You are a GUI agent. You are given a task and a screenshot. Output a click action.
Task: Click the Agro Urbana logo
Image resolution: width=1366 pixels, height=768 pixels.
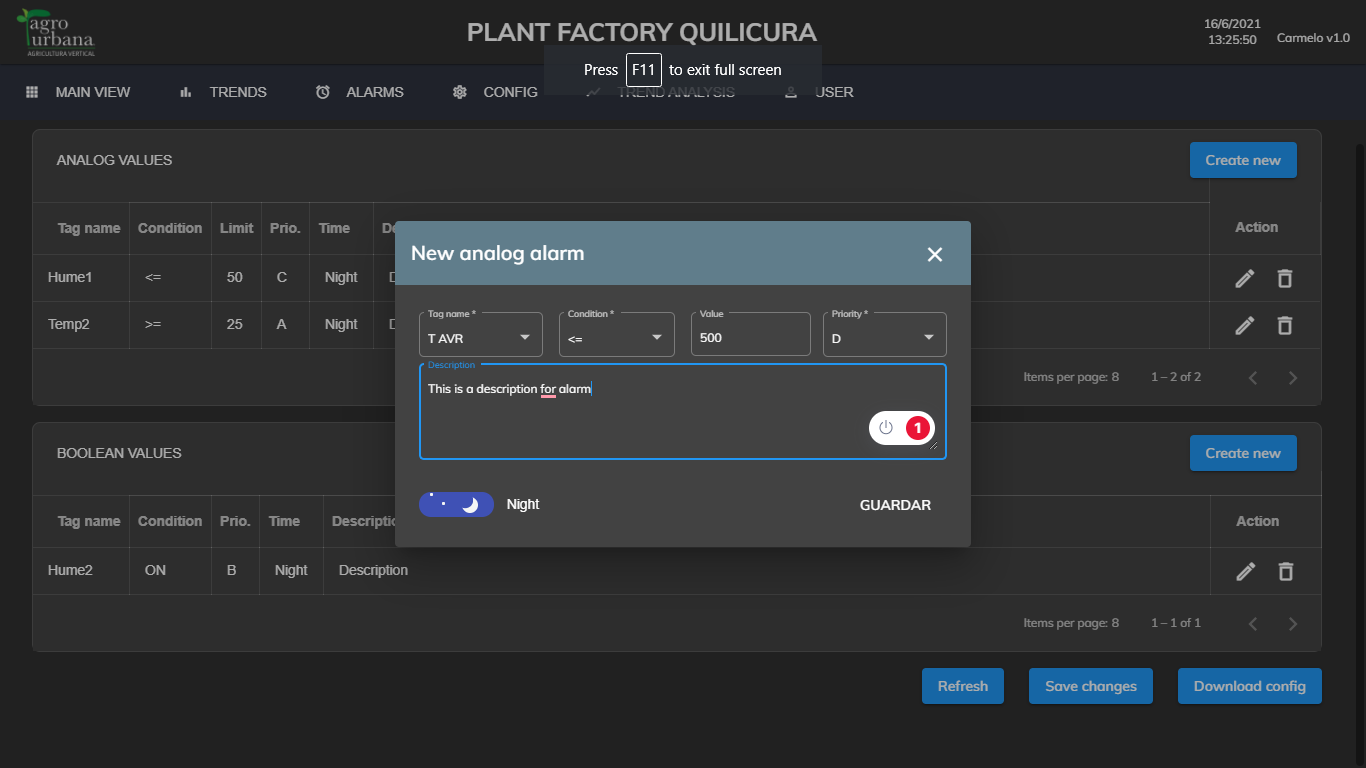[x=57, y=32]
